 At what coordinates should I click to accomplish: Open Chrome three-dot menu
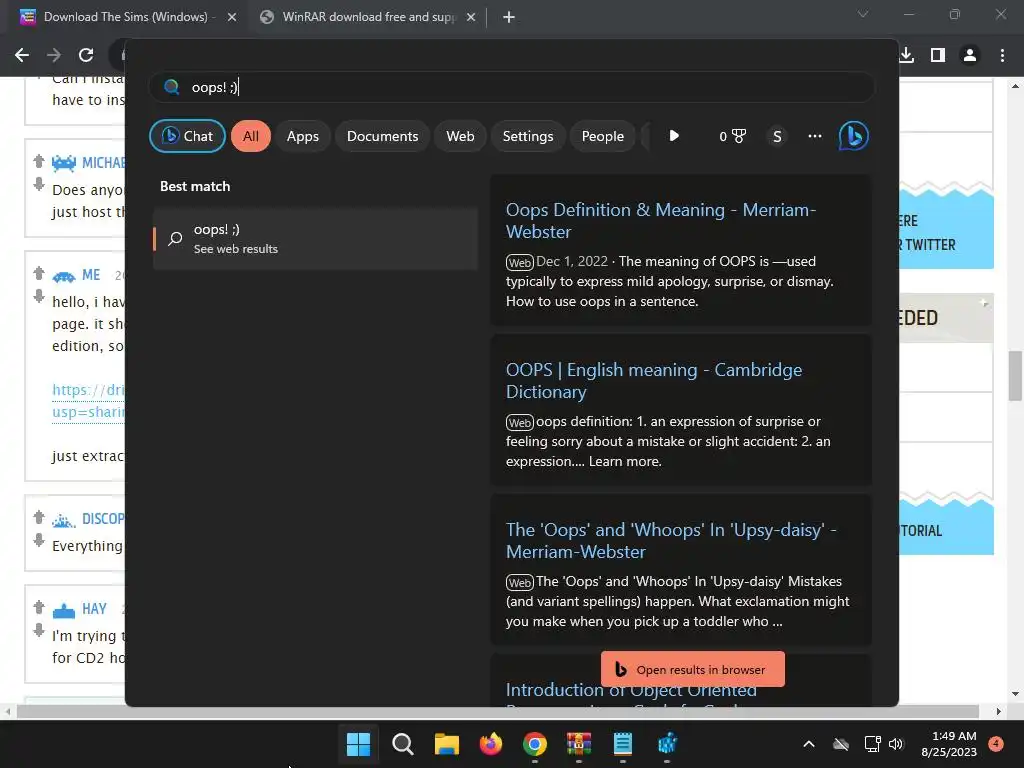pyautogui.click(x=1002, y=55)
